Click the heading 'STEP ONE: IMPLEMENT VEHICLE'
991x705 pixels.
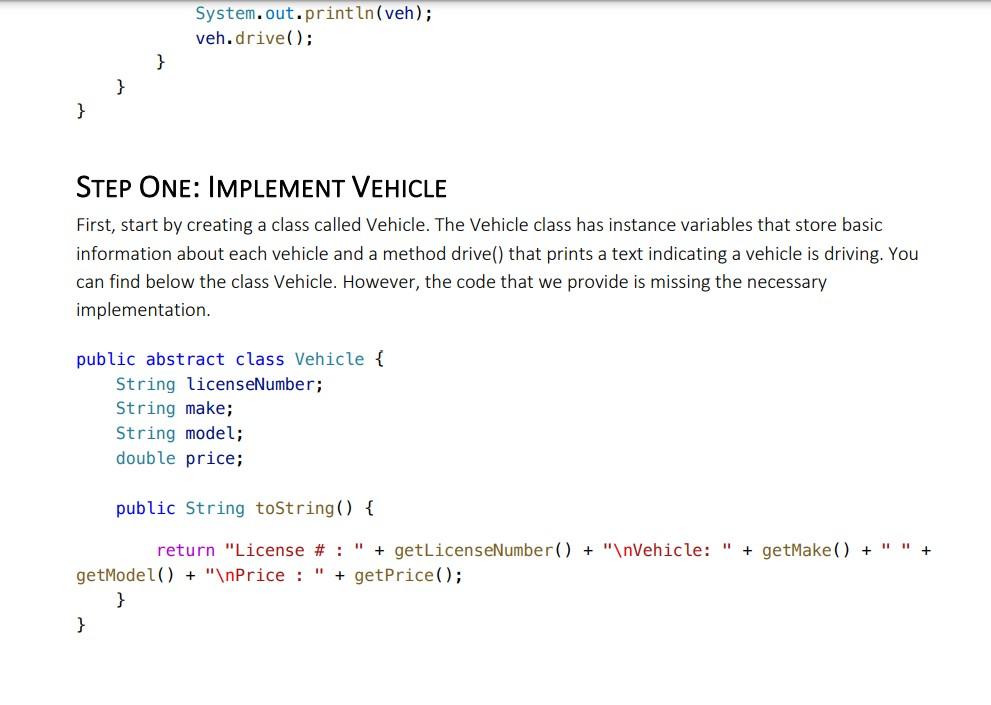262,187
